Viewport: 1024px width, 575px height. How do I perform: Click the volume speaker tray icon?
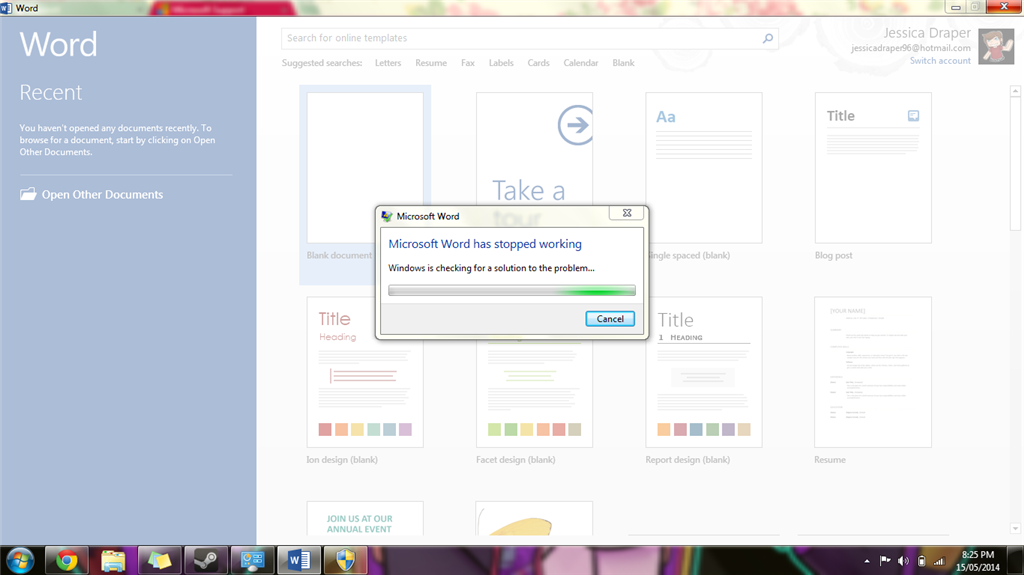tap(903, 561)
